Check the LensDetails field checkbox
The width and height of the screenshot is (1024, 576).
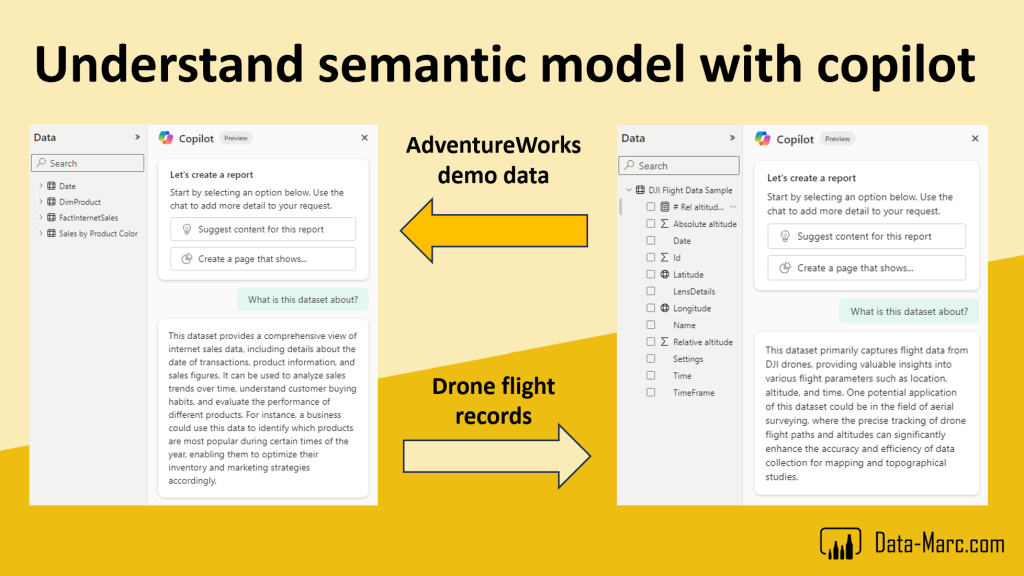click(x=651, y=291)
